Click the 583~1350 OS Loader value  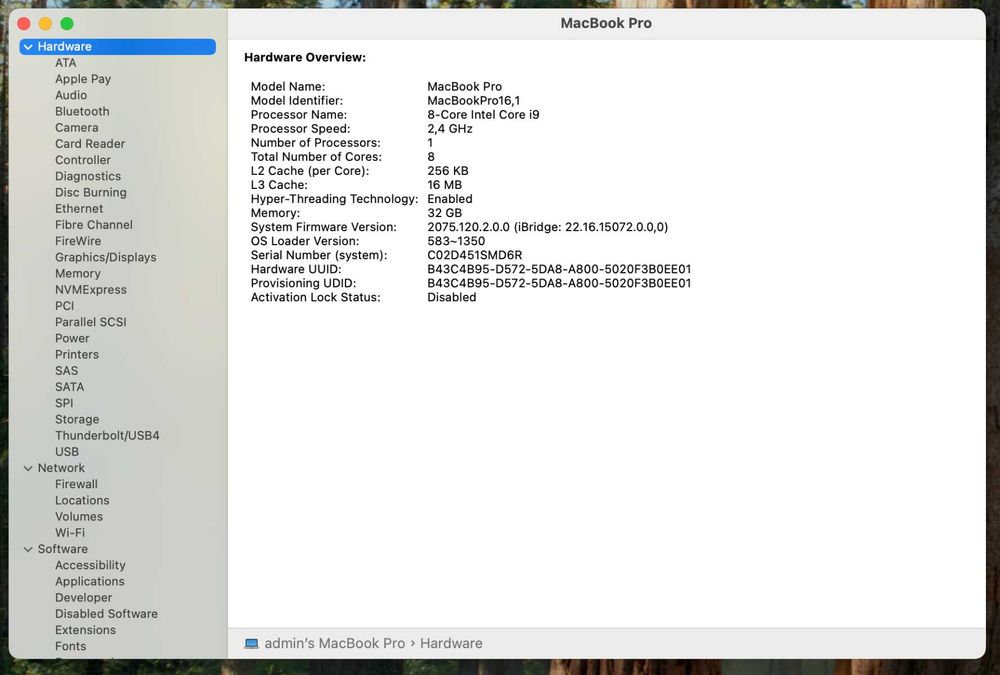456,241
